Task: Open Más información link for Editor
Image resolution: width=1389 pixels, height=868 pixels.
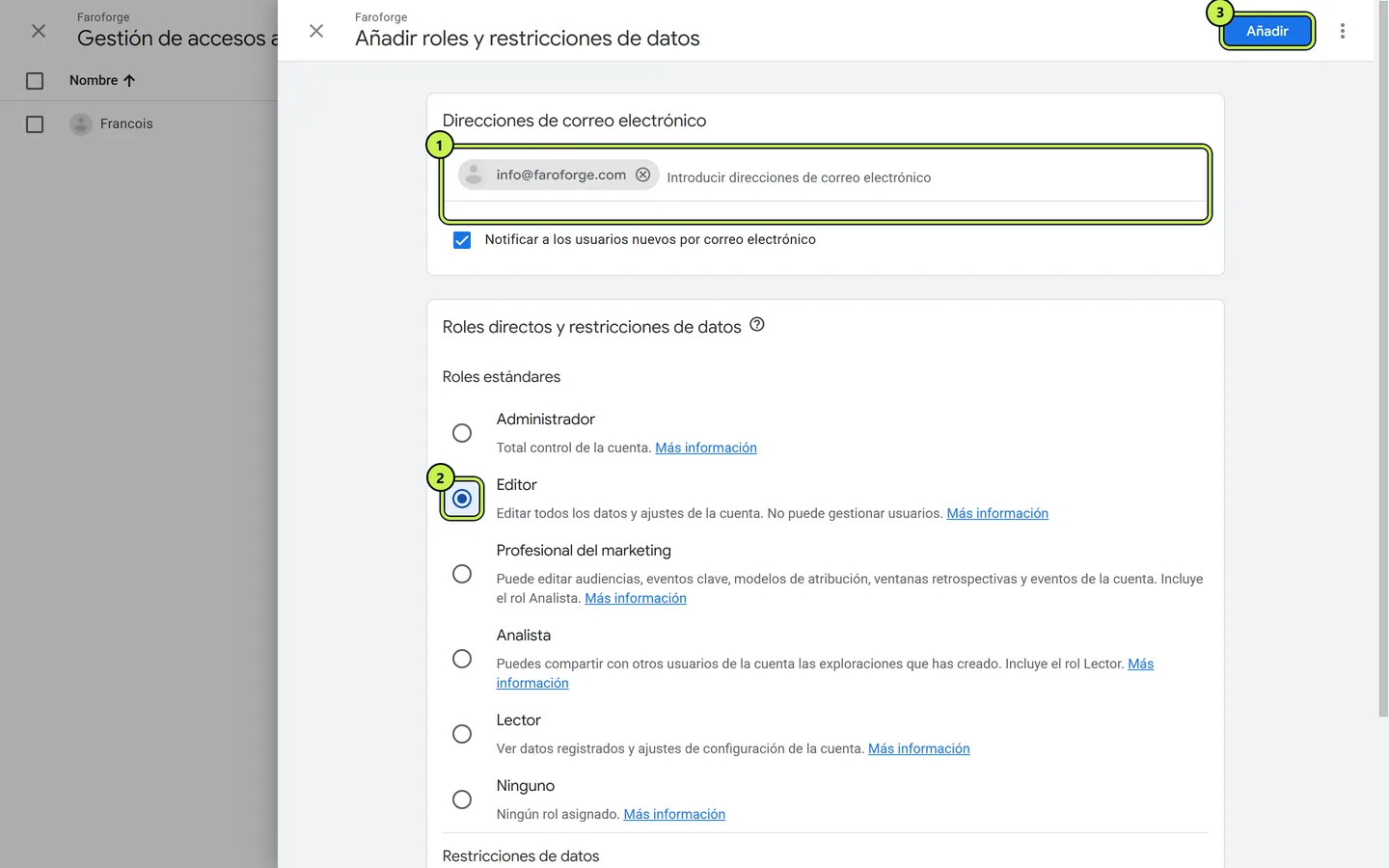Action: click(997, 513)
